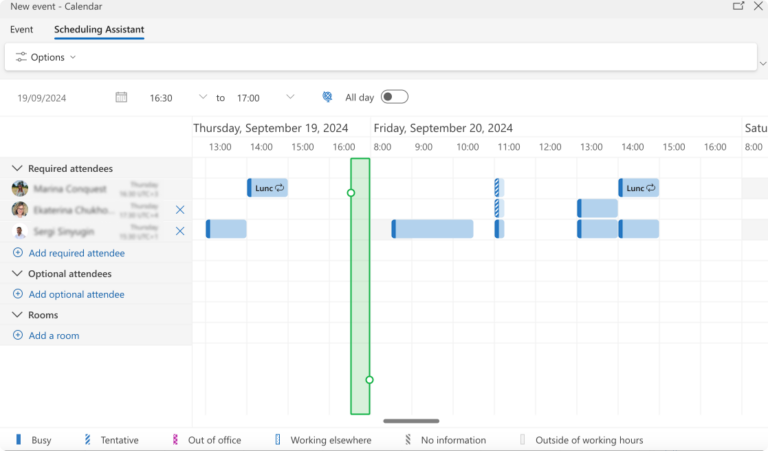Image resolution: width=768 pixels, height=451 pixels.
Task: Switch to the Event tab
Action: click(x=21, y=30)
